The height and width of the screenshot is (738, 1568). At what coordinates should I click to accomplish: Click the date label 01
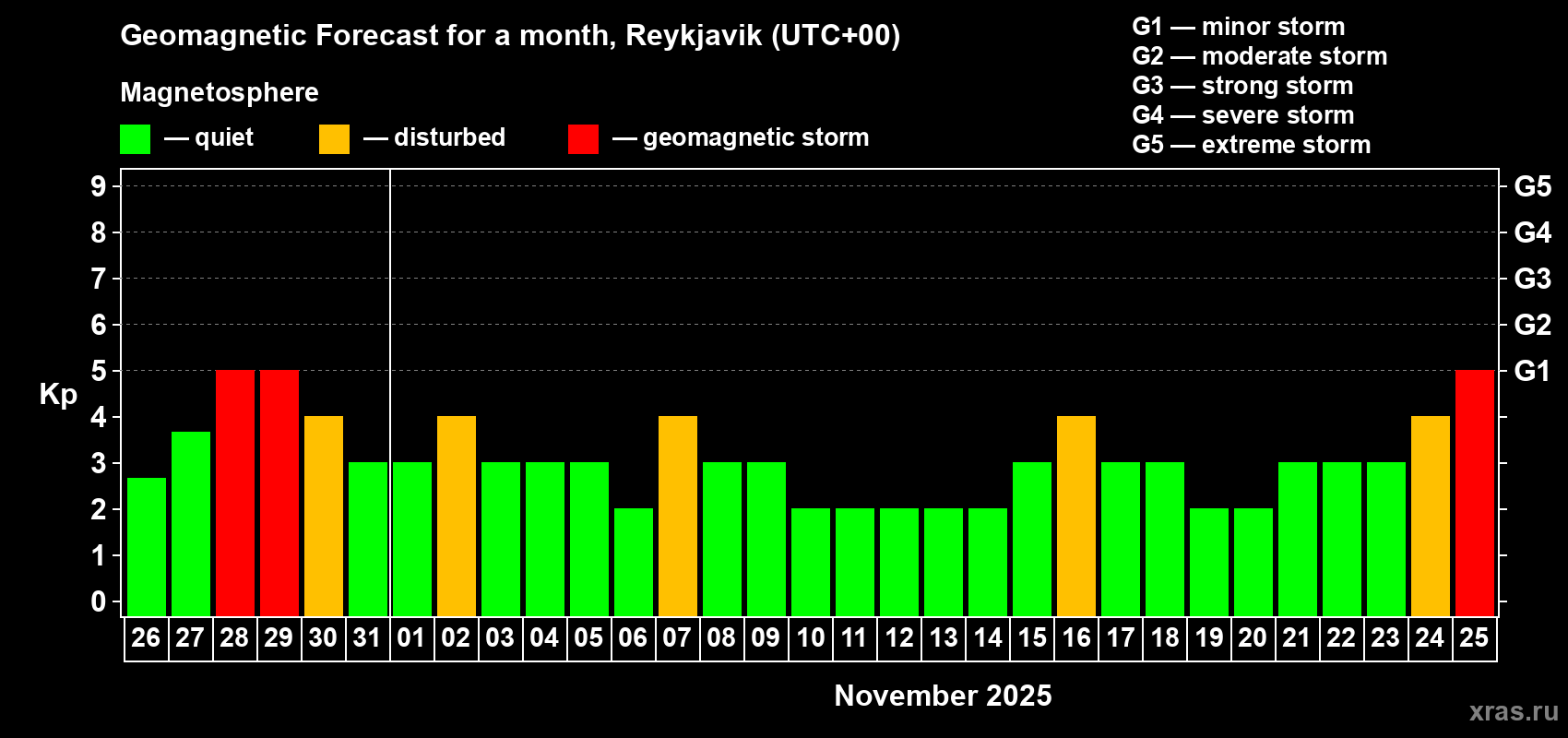click(x=411, y=638)
